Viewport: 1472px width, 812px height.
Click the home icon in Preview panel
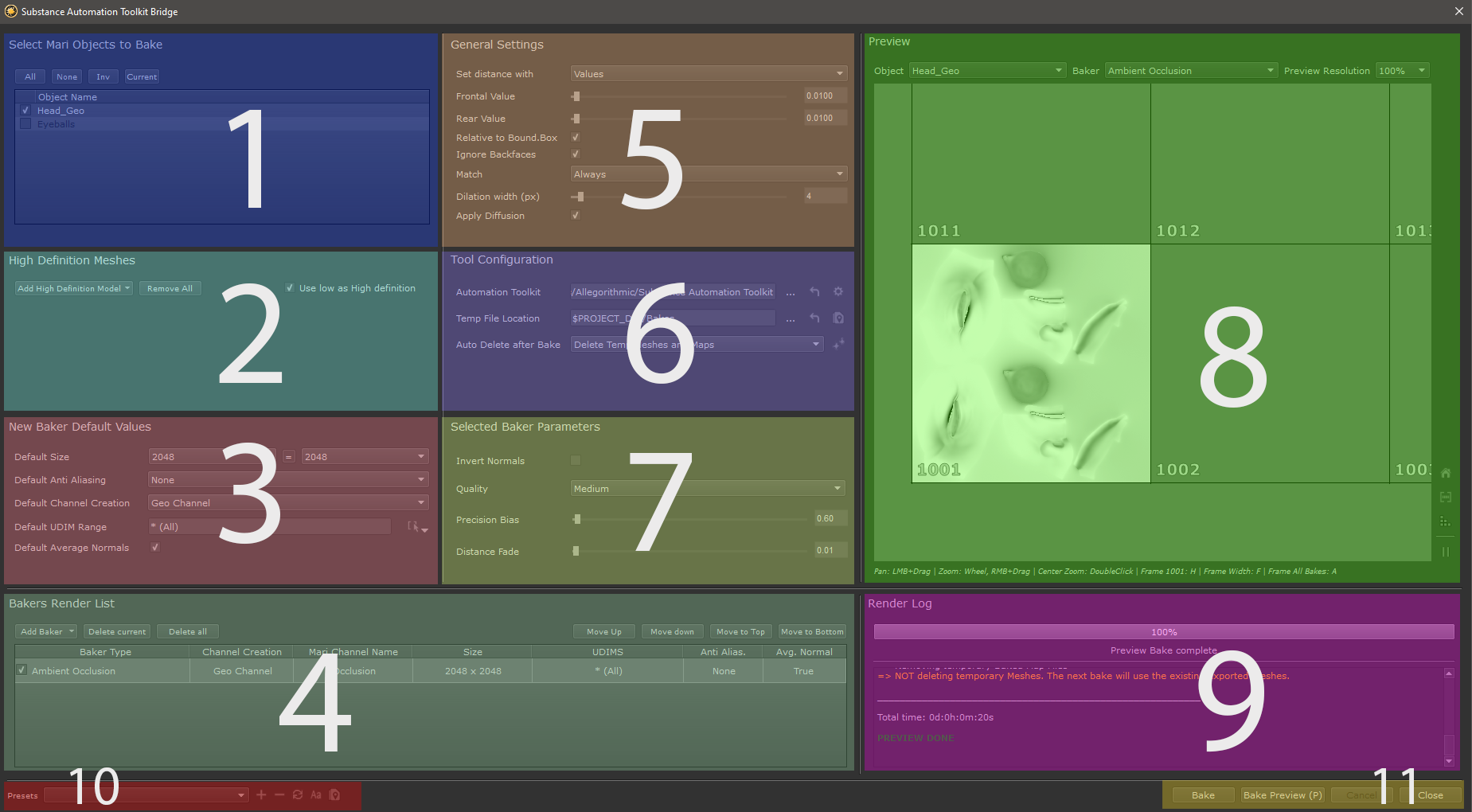[1446, 473]
